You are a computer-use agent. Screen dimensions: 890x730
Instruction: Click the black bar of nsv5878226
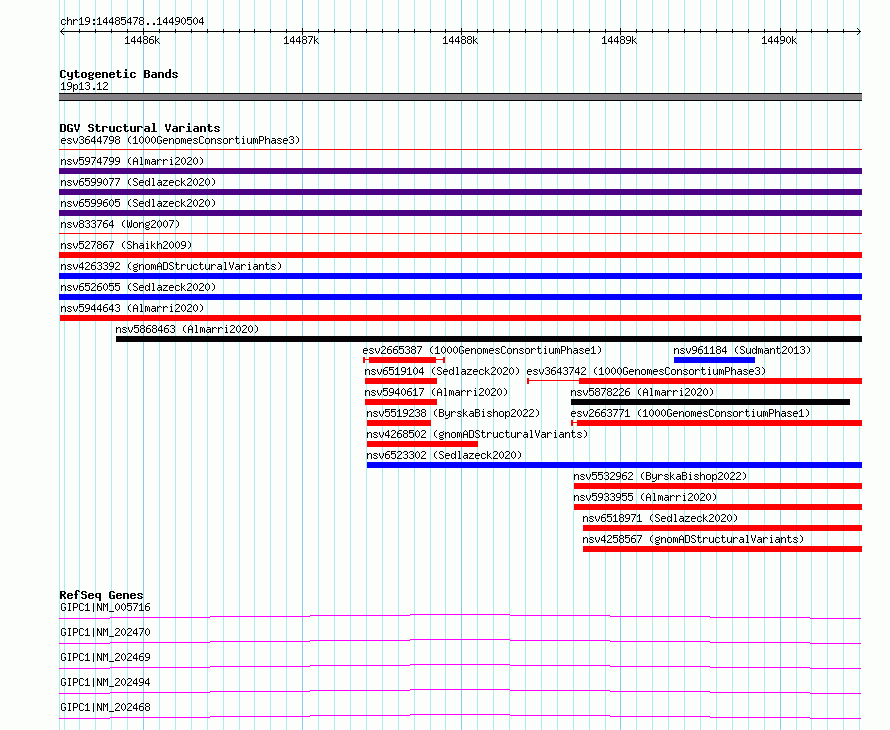[x=711, y=402]
